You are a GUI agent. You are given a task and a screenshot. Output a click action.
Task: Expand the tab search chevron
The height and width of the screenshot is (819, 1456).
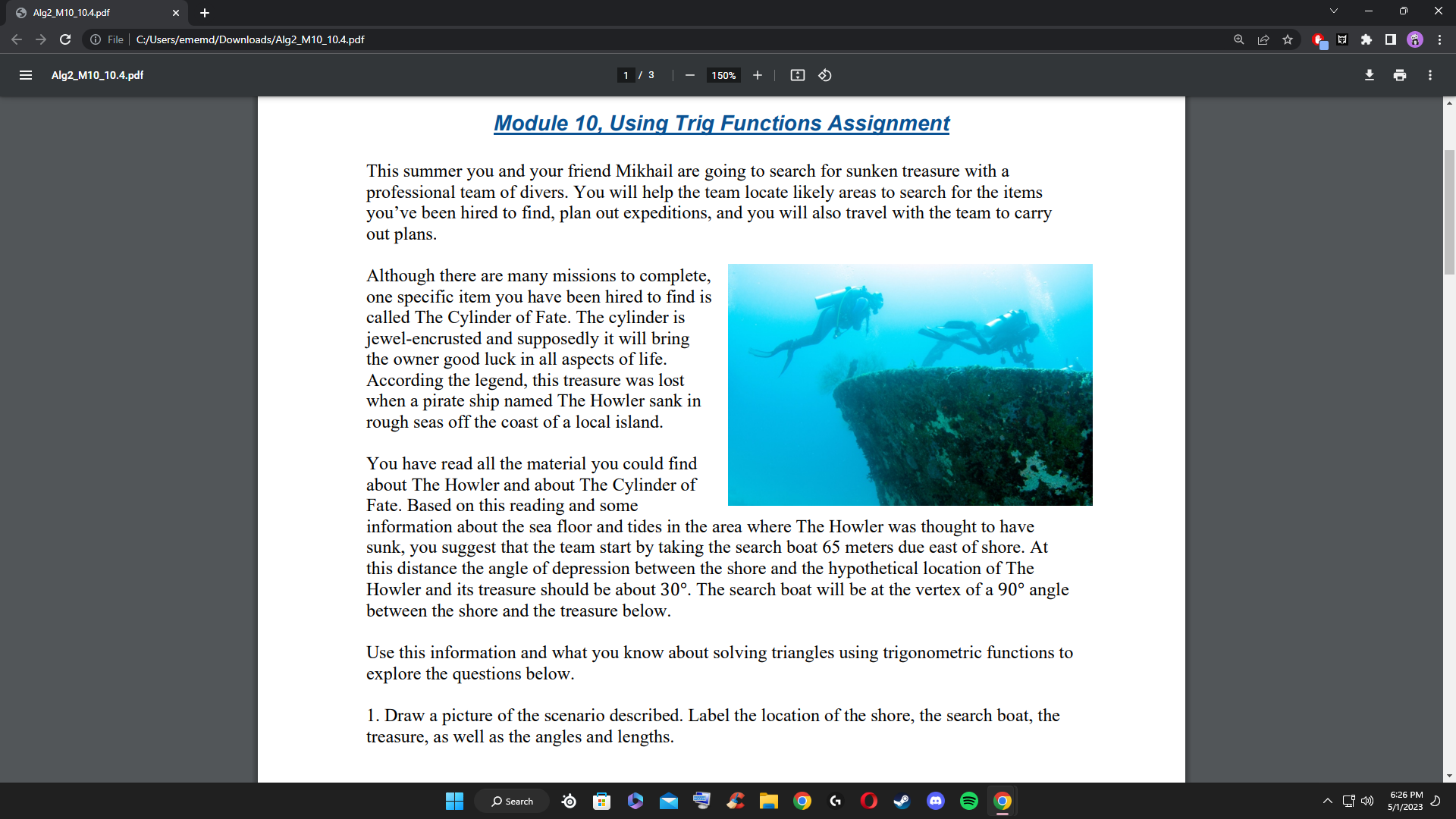[x=1333, y=11]
